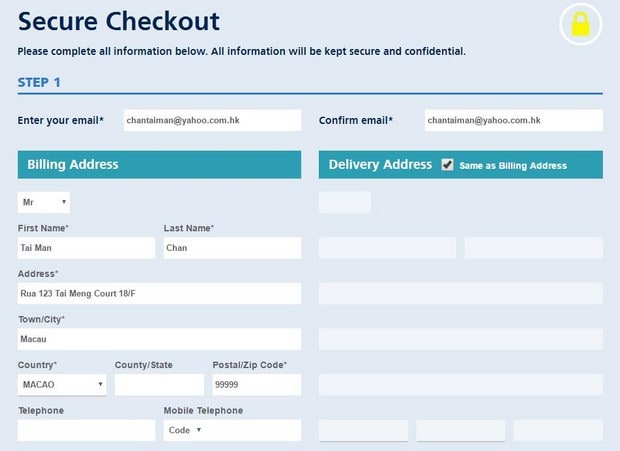Click the Confirm email field

514,120
